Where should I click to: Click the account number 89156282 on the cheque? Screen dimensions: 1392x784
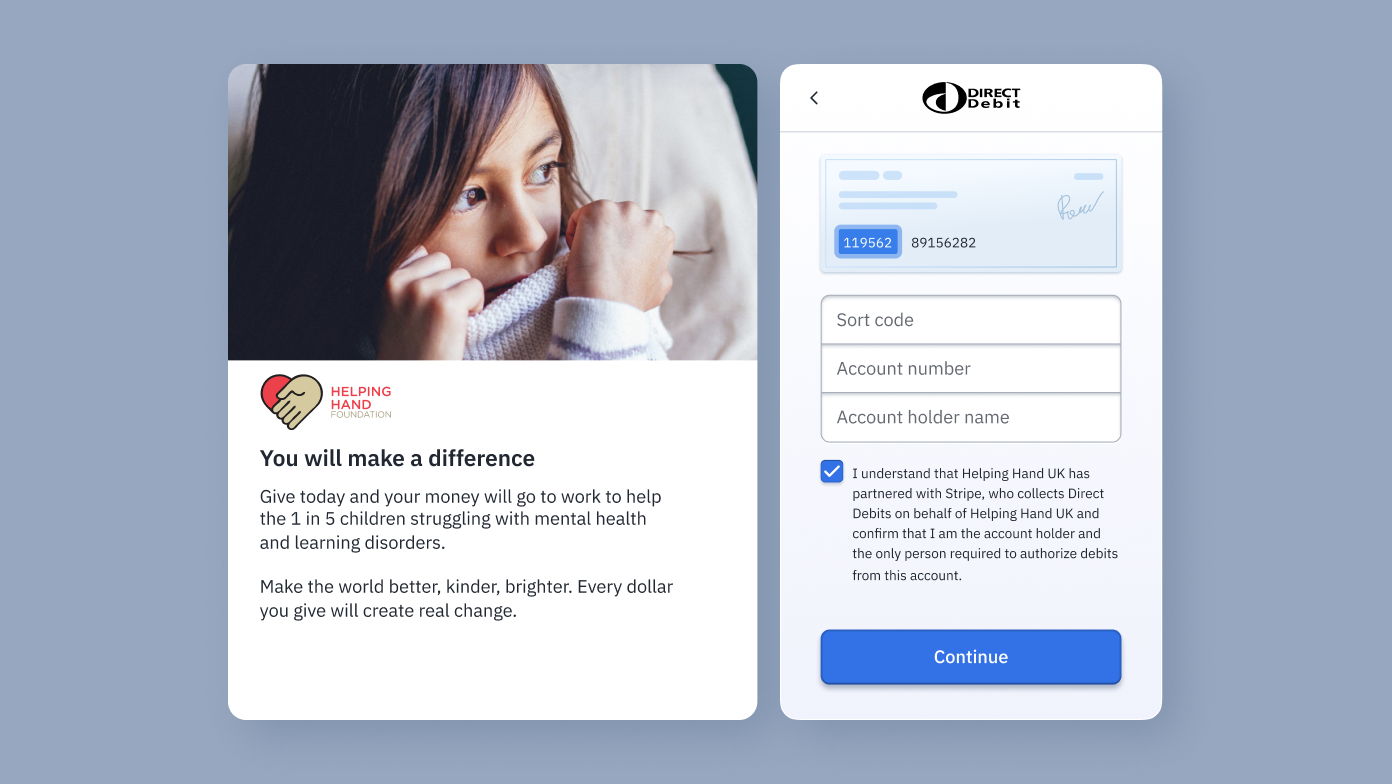pyautogui.click(x=942, y=242)
